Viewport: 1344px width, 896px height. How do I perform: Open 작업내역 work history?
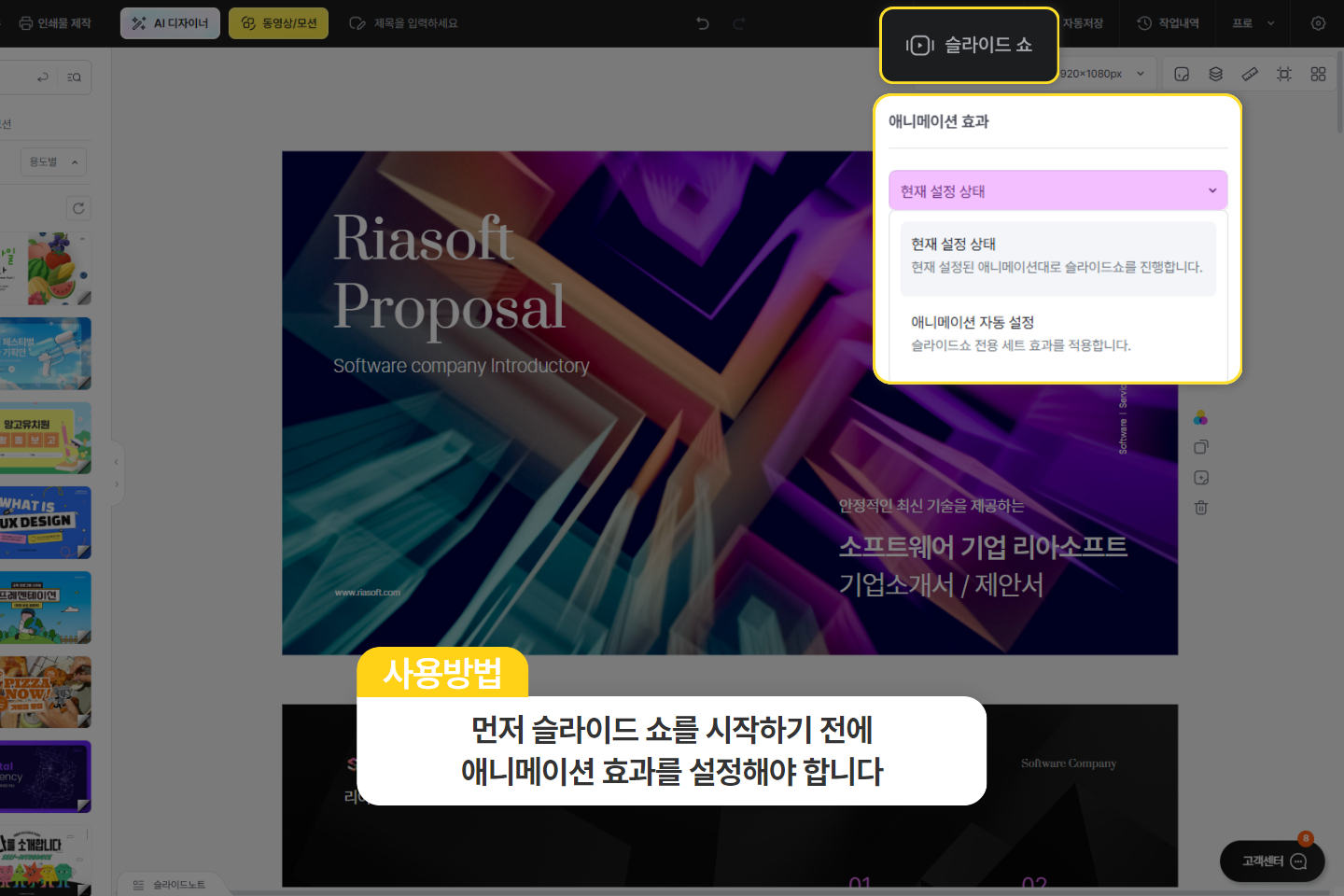click(1168, 23)
